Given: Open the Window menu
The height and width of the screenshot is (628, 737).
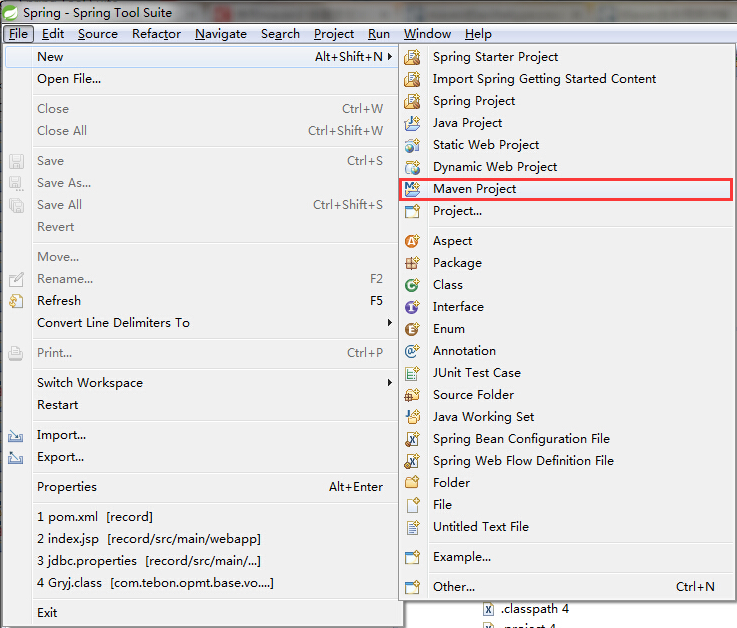Looking at the screenshot, I should 427,34.
